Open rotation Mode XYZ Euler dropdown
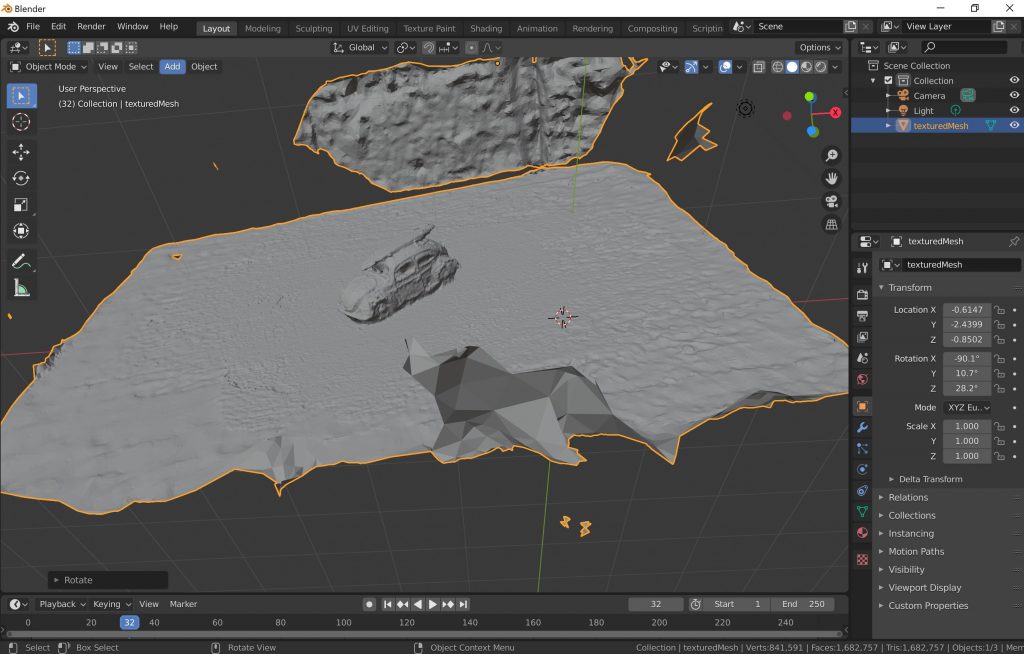 coord(967,408)
